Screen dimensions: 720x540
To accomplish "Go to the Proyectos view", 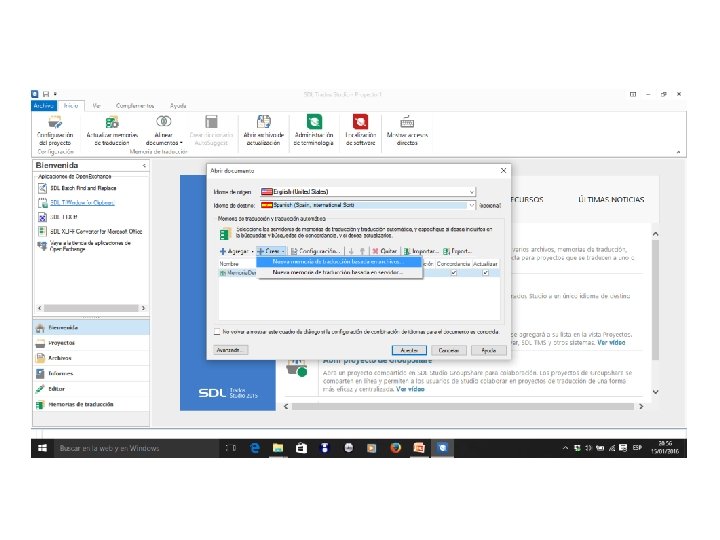I will tap(91, 343).
